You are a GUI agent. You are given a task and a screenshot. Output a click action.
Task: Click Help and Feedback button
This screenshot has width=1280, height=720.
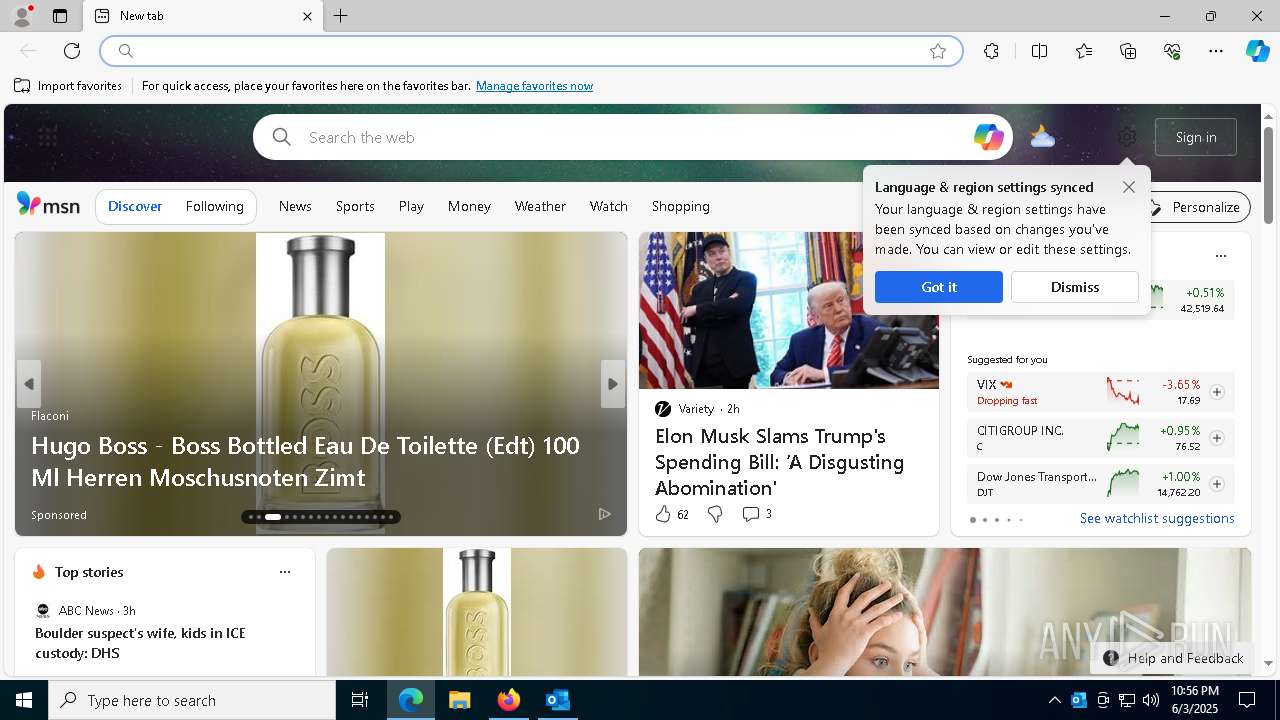click(x=1173, y=658)
